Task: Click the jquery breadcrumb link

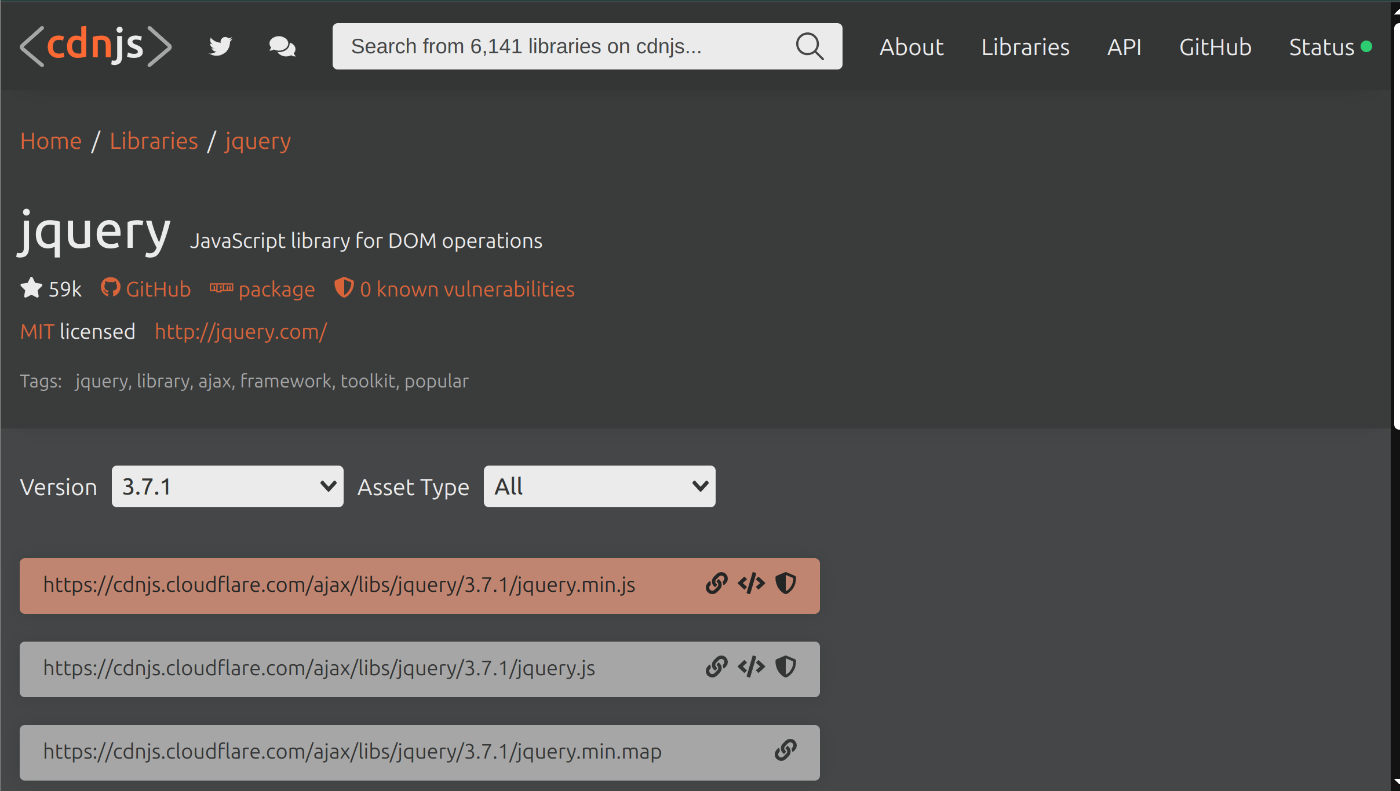Action: (258, 141)
